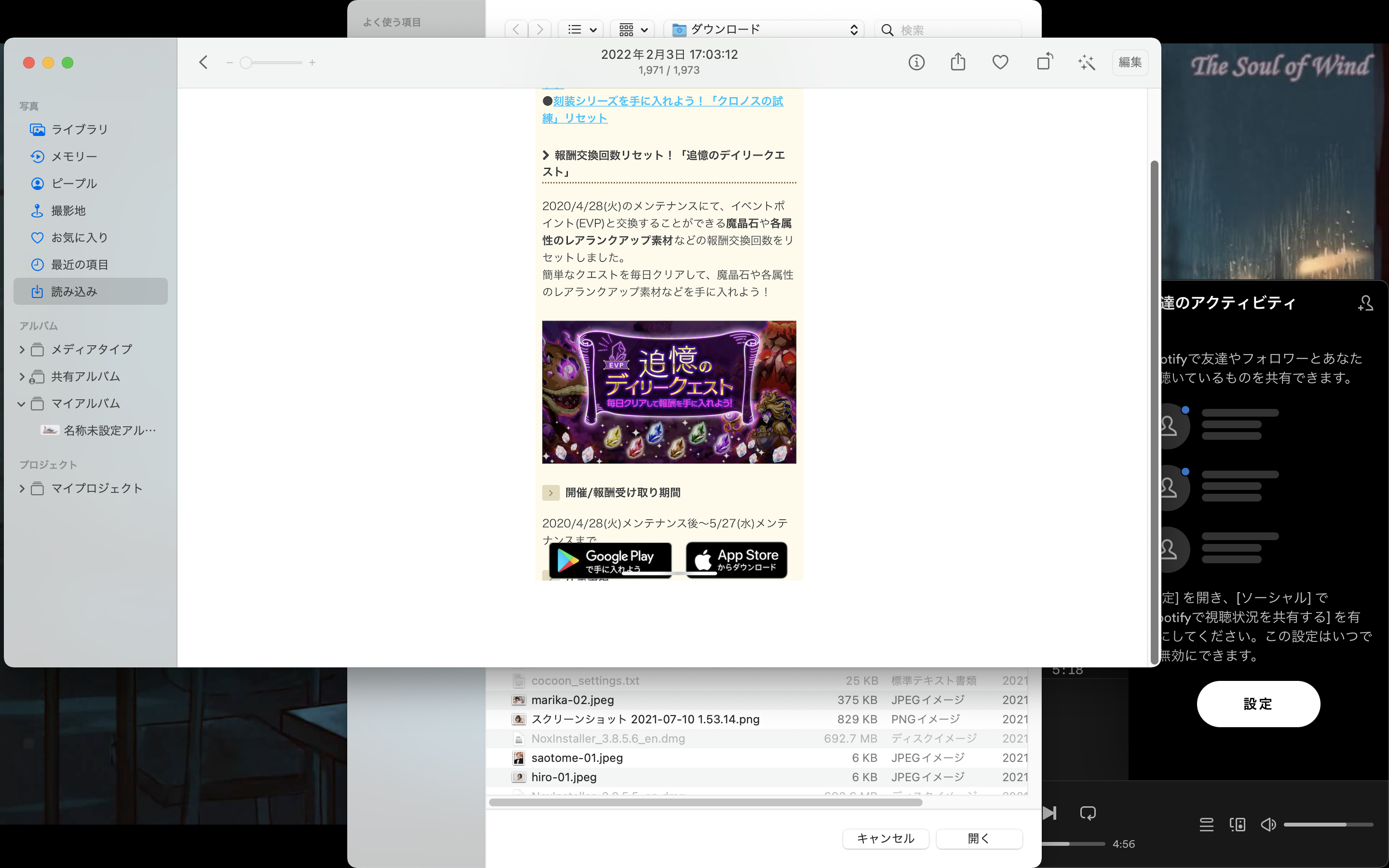1389x868 pixels.
Task: Click Spotify 設定 button
Action: 1258,704
